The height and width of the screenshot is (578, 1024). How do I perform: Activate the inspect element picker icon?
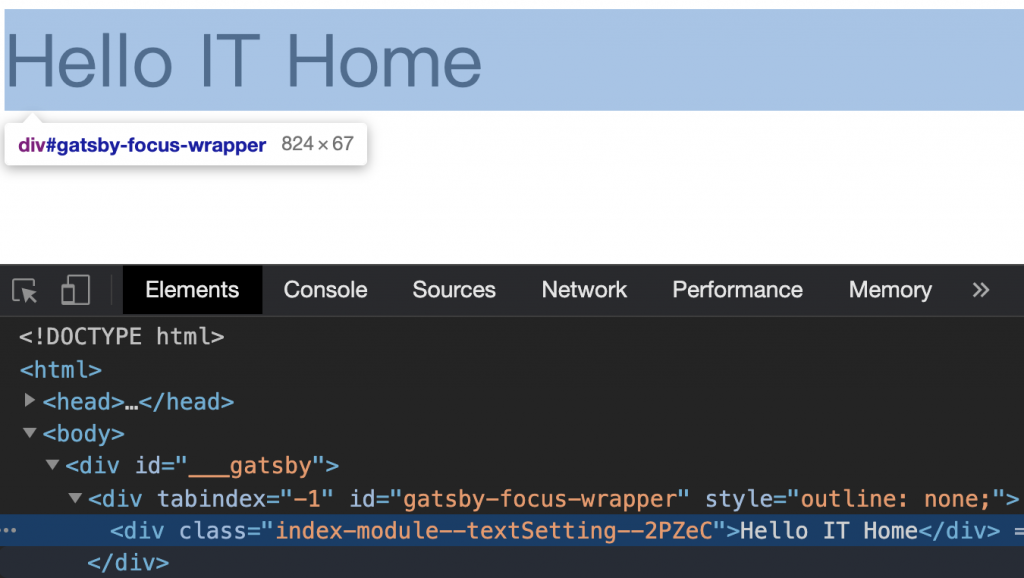(25, 290)
